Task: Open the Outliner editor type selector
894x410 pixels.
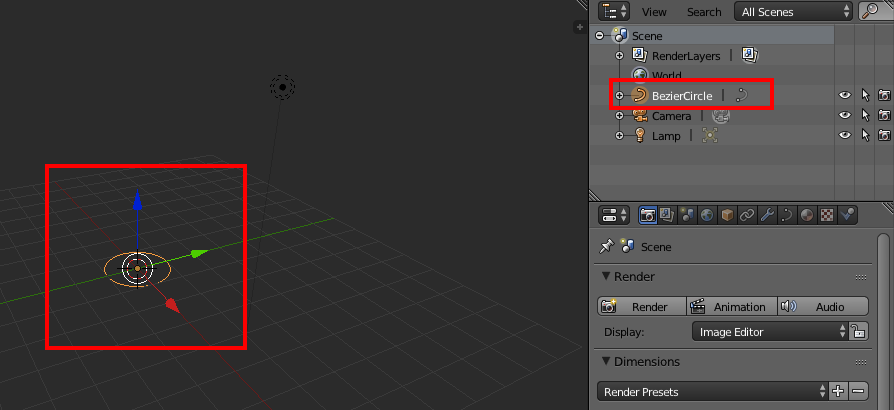Action: tap(613, 11)
